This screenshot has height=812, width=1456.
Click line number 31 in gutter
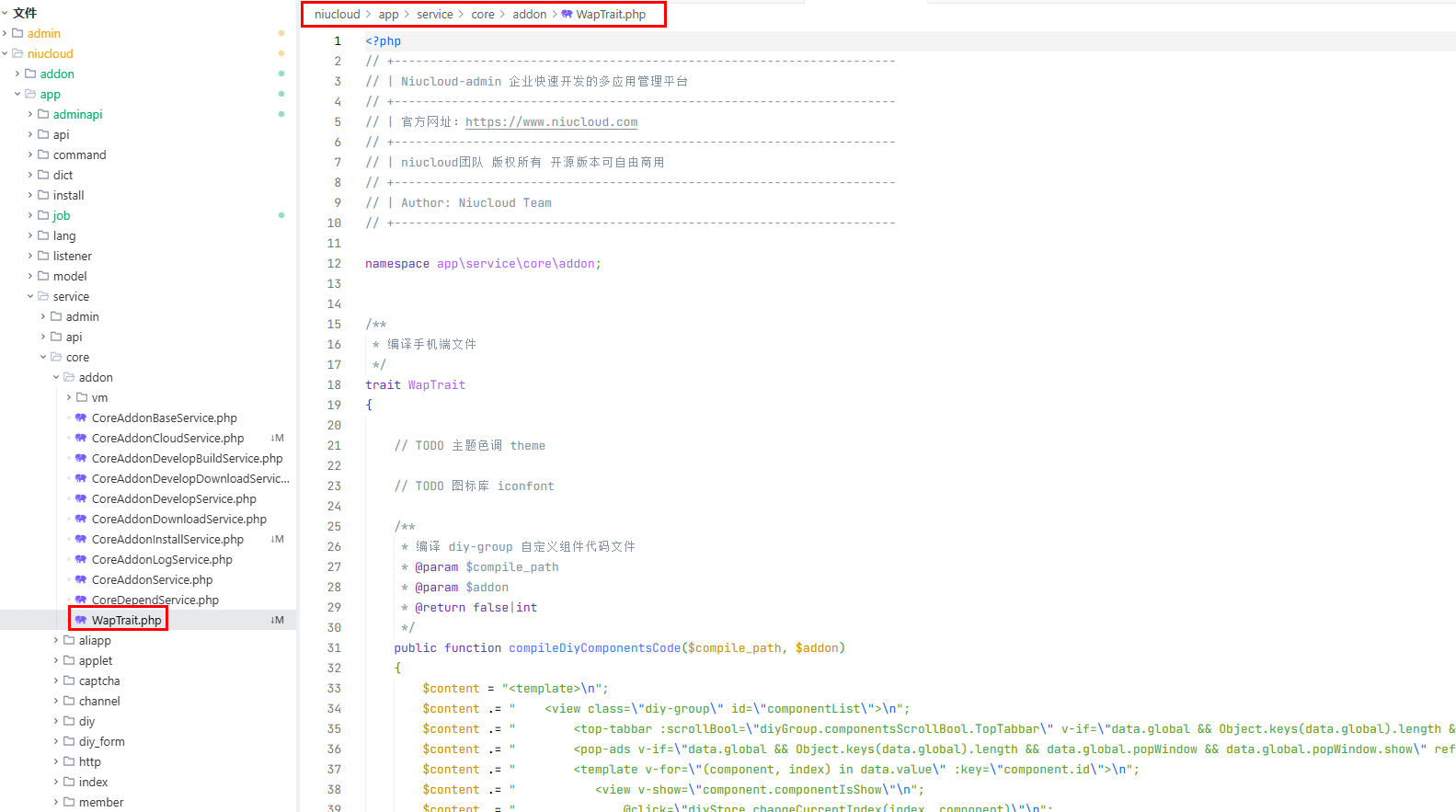pyautogui.click(x=334, y=648)
